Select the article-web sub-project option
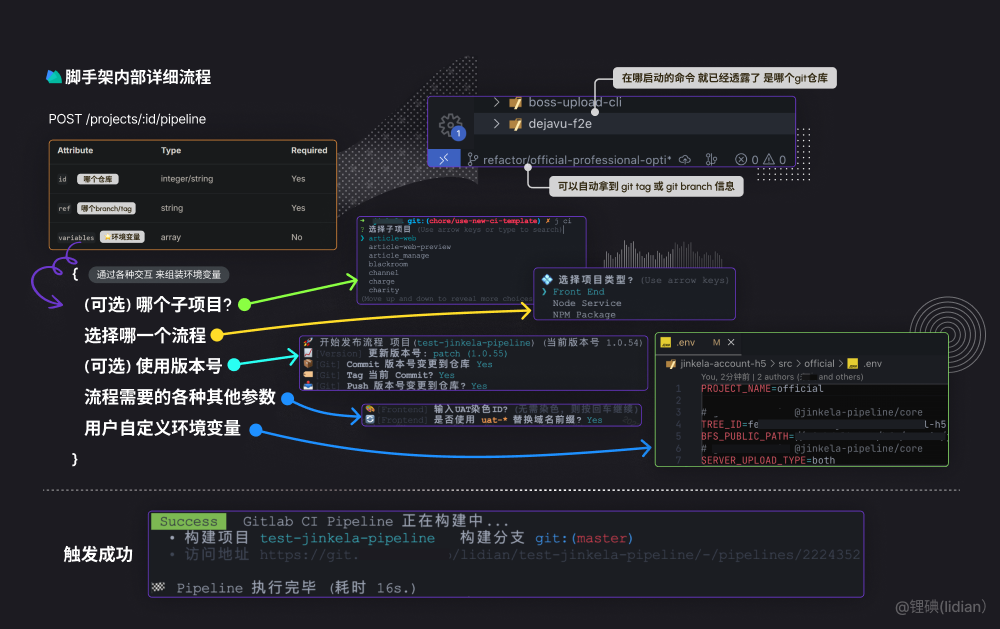The image size is (1000, 629). click(390, 239)
